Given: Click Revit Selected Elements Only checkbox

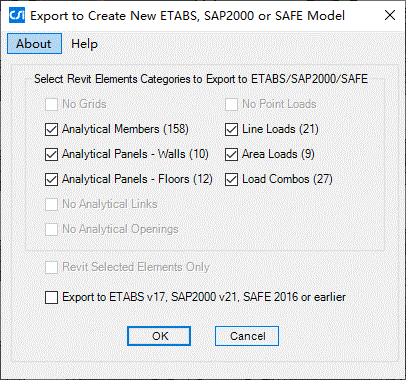Looking at the screenshot, I should point(51,267).
